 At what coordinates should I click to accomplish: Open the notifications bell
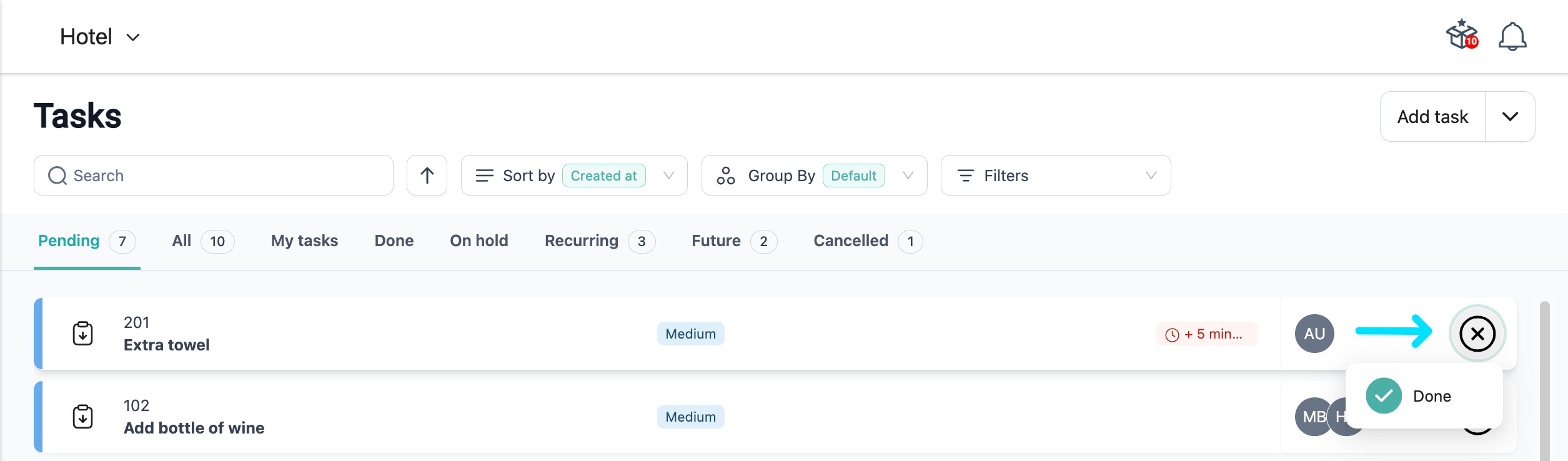[x=1512, y=36]
